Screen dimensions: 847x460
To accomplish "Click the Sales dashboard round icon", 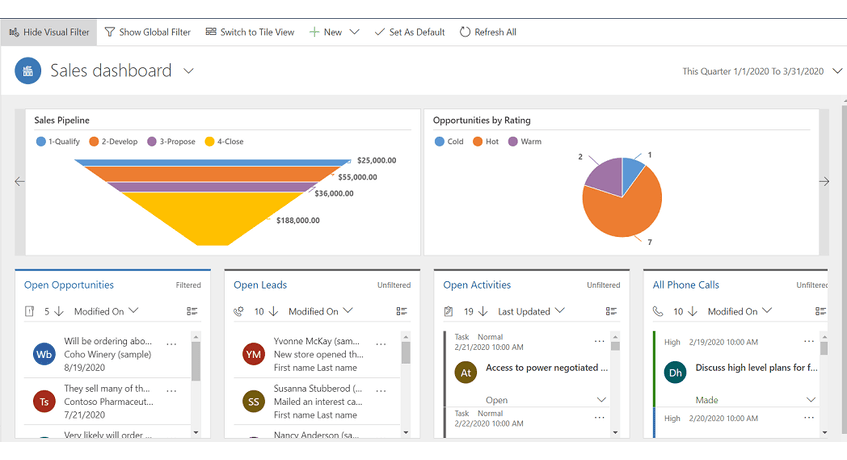I will tap(28, 71).
